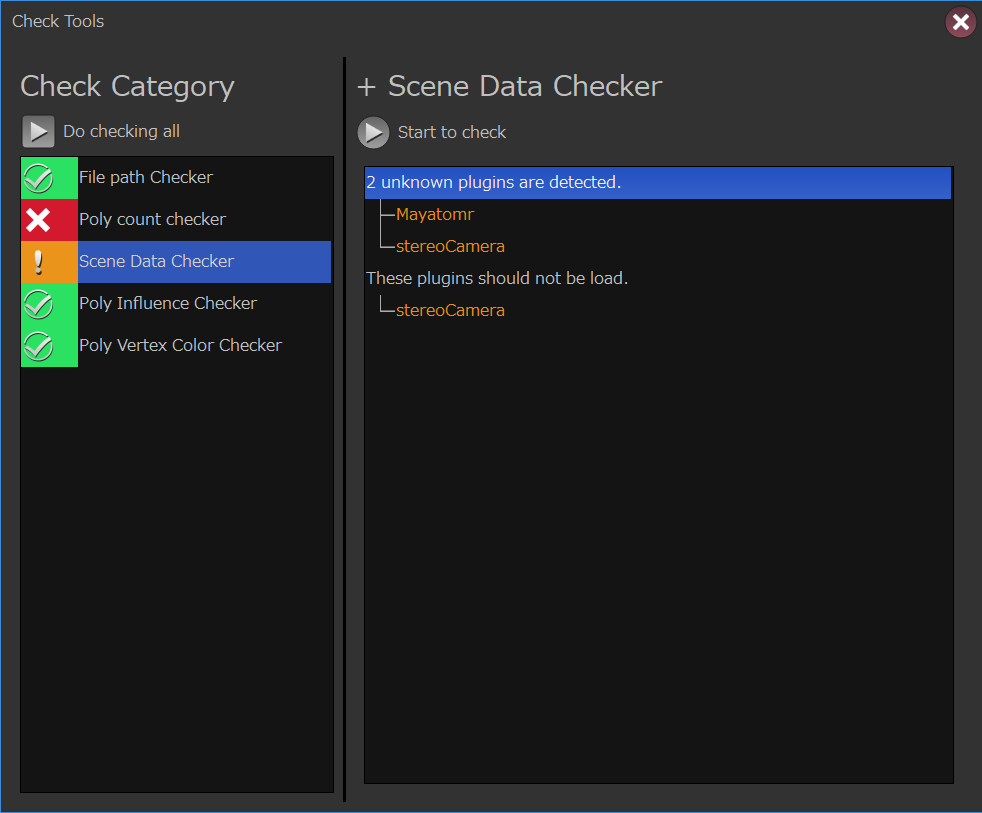
Task: Select stereoCamera under plugins that should not load
Action: (x=450, y=310)
